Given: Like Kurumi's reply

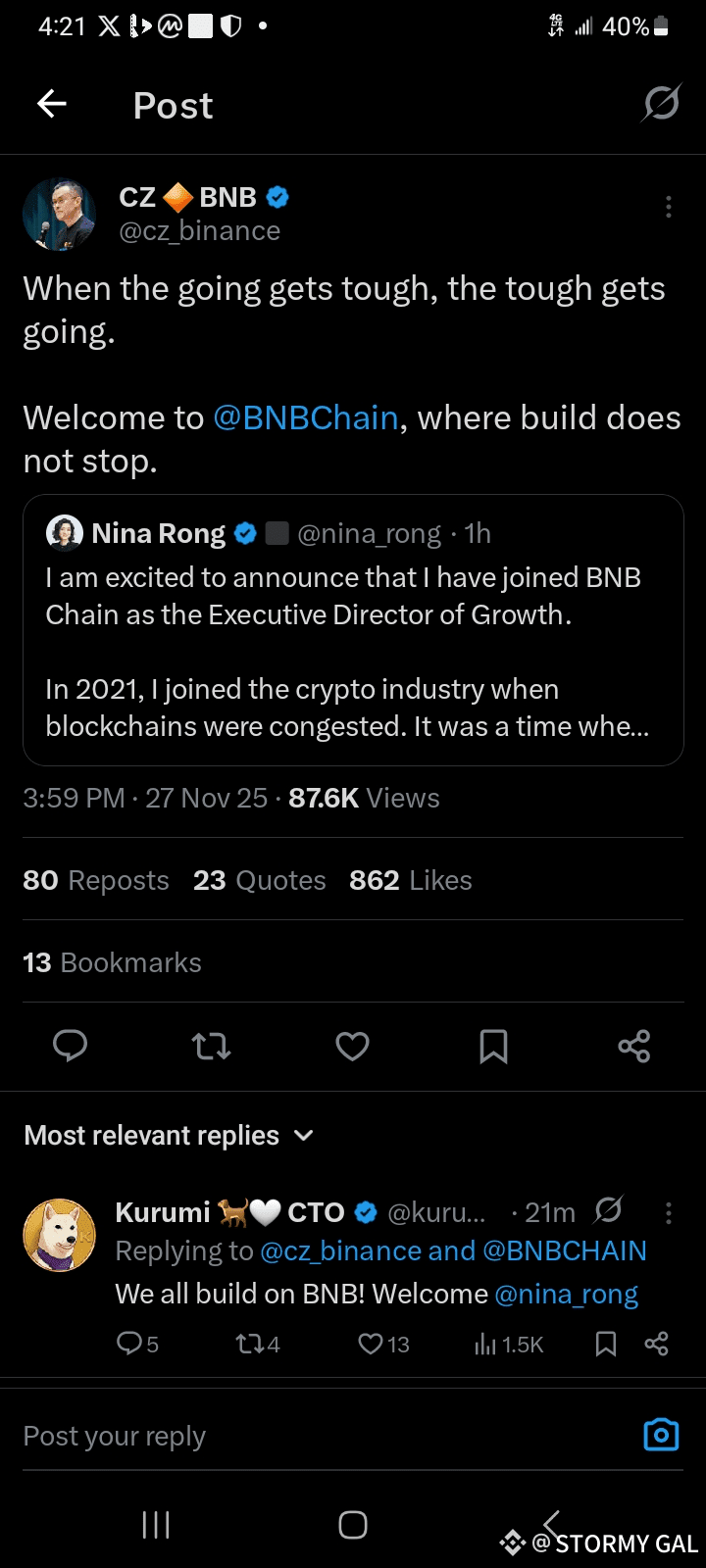Looking at the screenshot, I should tap(371, 1344).
